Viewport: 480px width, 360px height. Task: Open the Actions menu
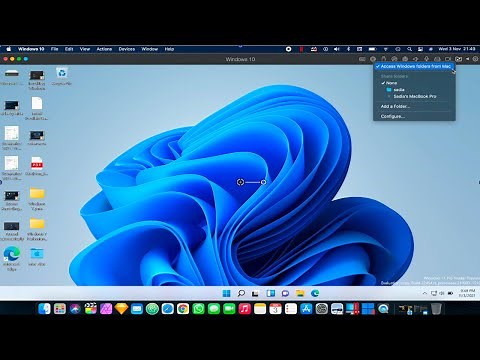(104, 49)
